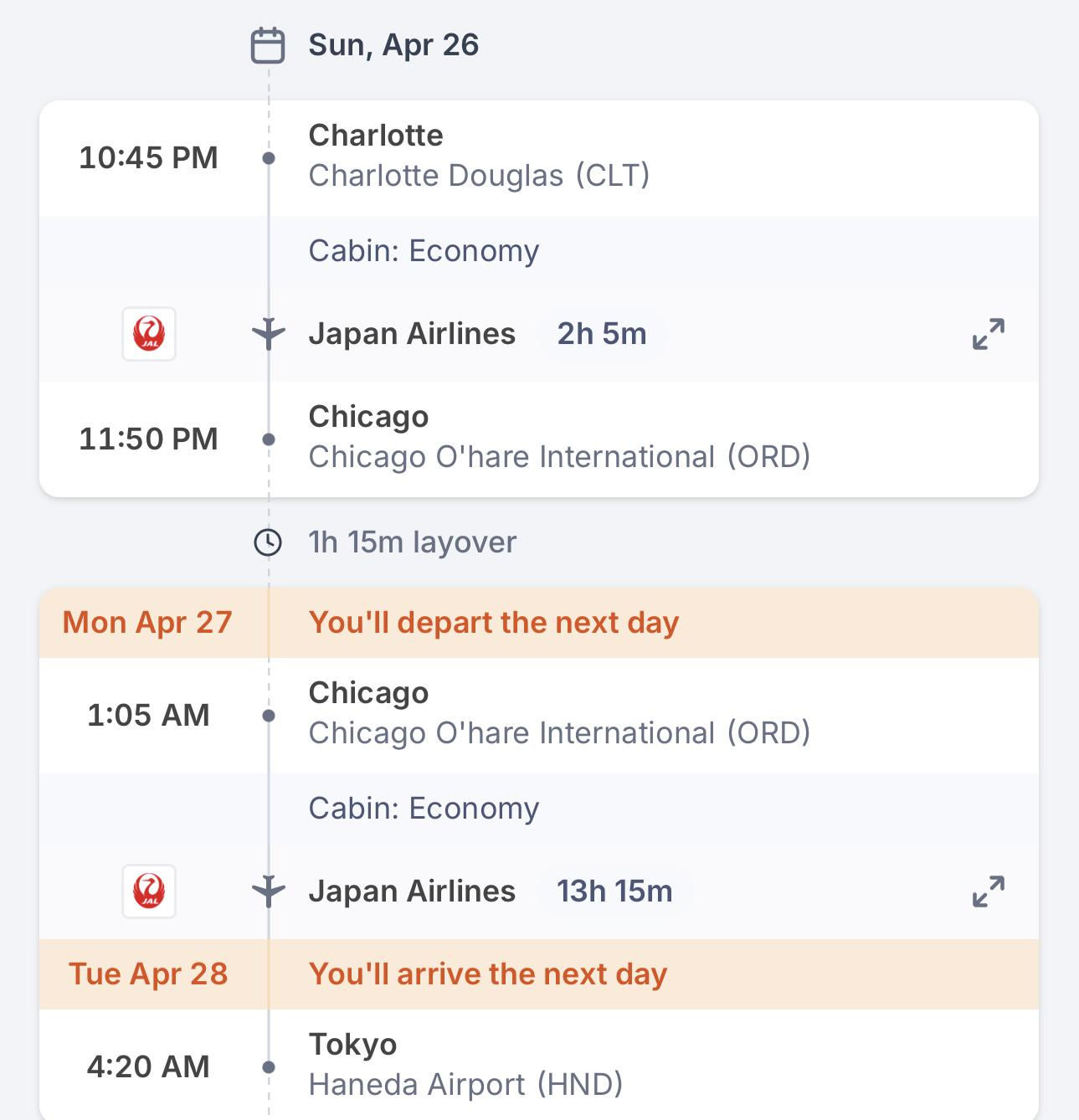Click the Japan Airlines logo on second flight
The image size is (1079, 1120).
click(x=149, y=891)
